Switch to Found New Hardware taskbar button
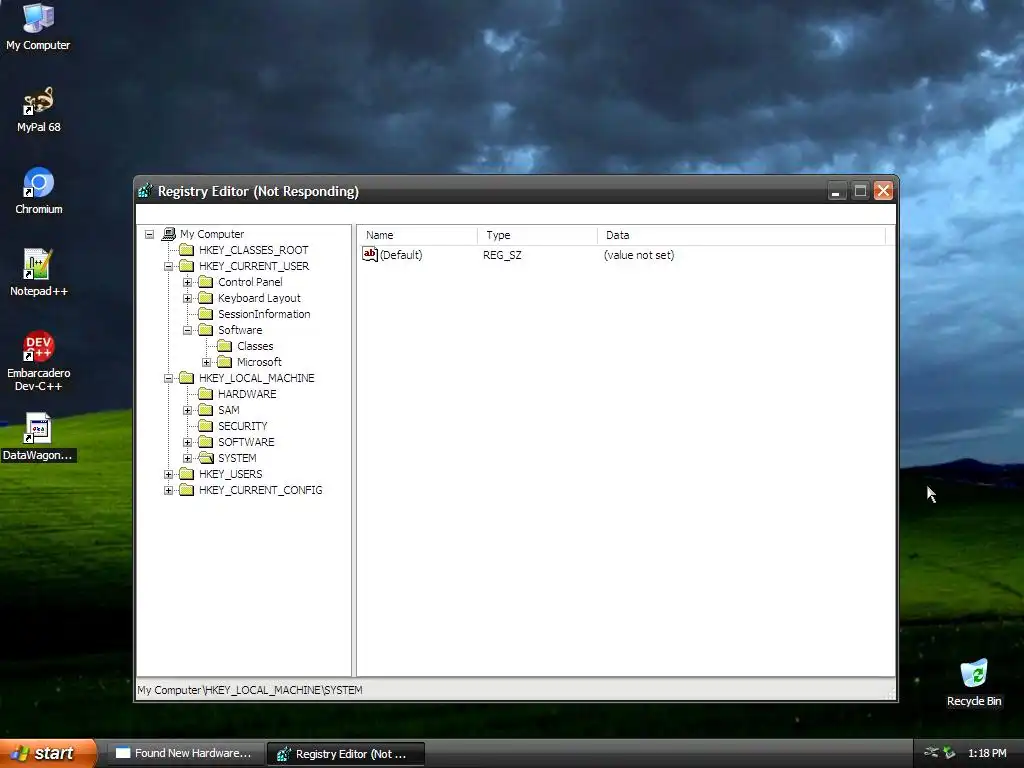Screen dimensions: 1024x768 point(185,754)
